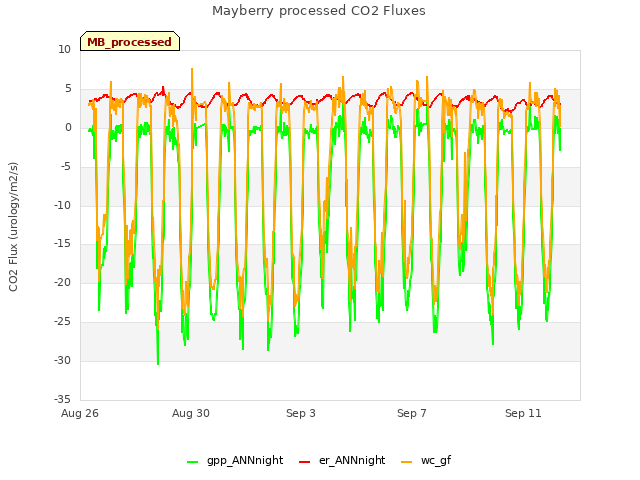Viewport: 640px width, 480px height.
Task: Click the 'Aug 26' x-axis label
Action: click(x=80, y=413)
